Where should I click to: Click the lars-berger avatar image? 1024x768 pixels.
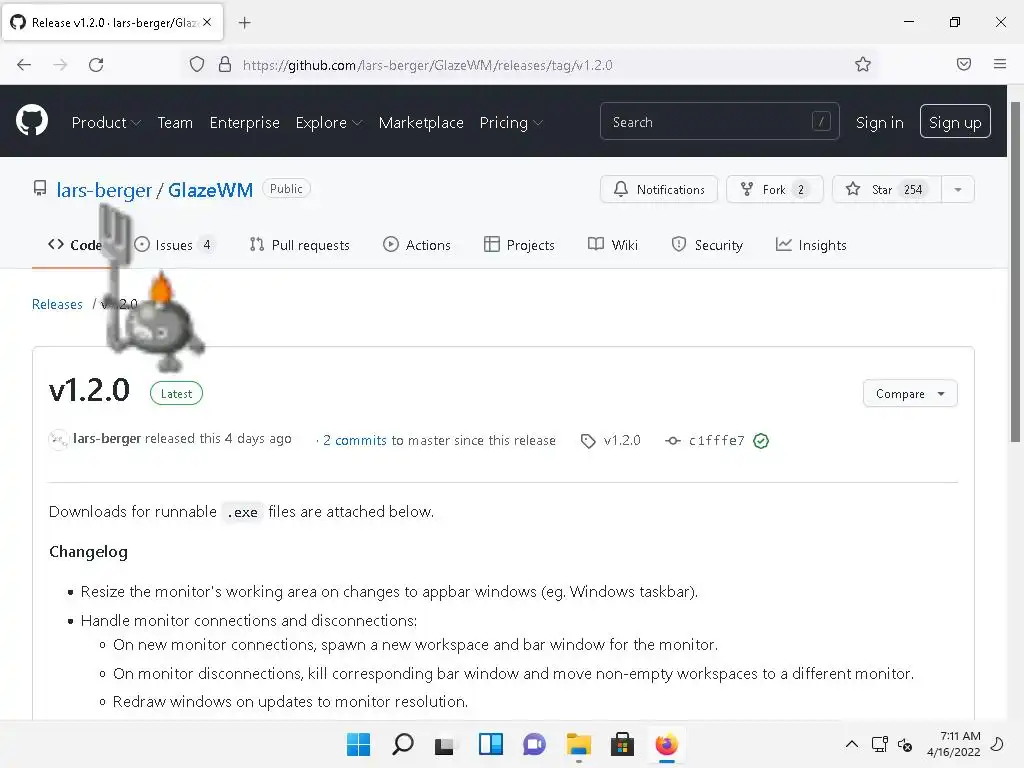tap(58, 440)
